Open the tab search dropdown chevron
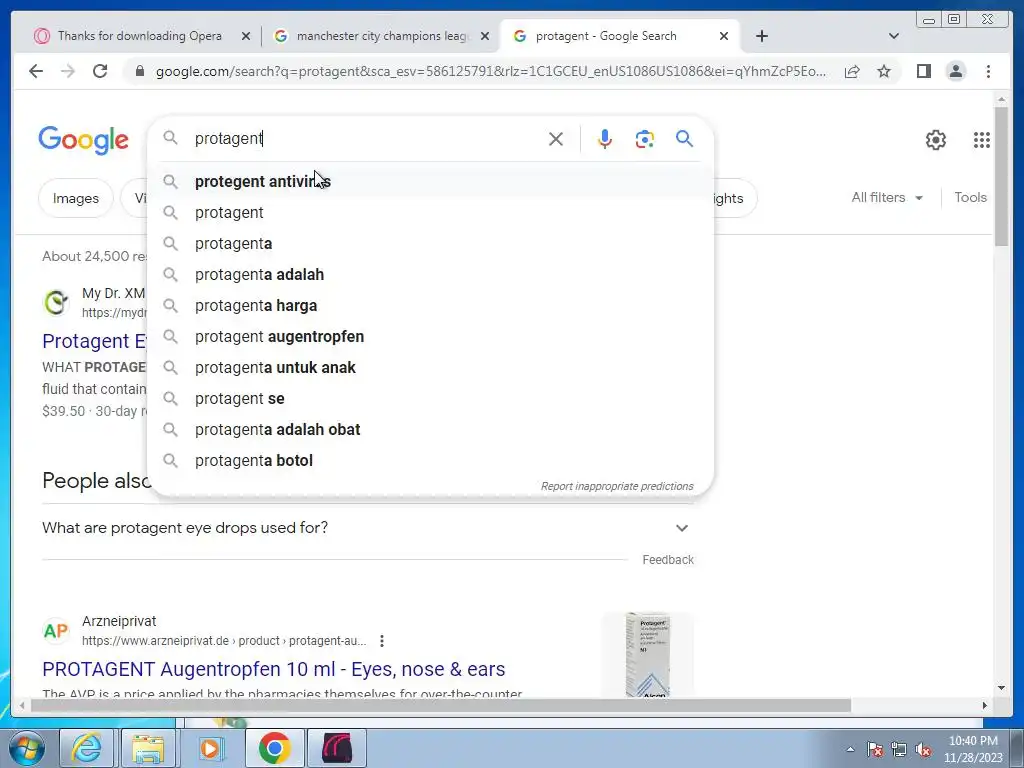The width and height of the screenshot is (1024, 768). coord(894,36)
